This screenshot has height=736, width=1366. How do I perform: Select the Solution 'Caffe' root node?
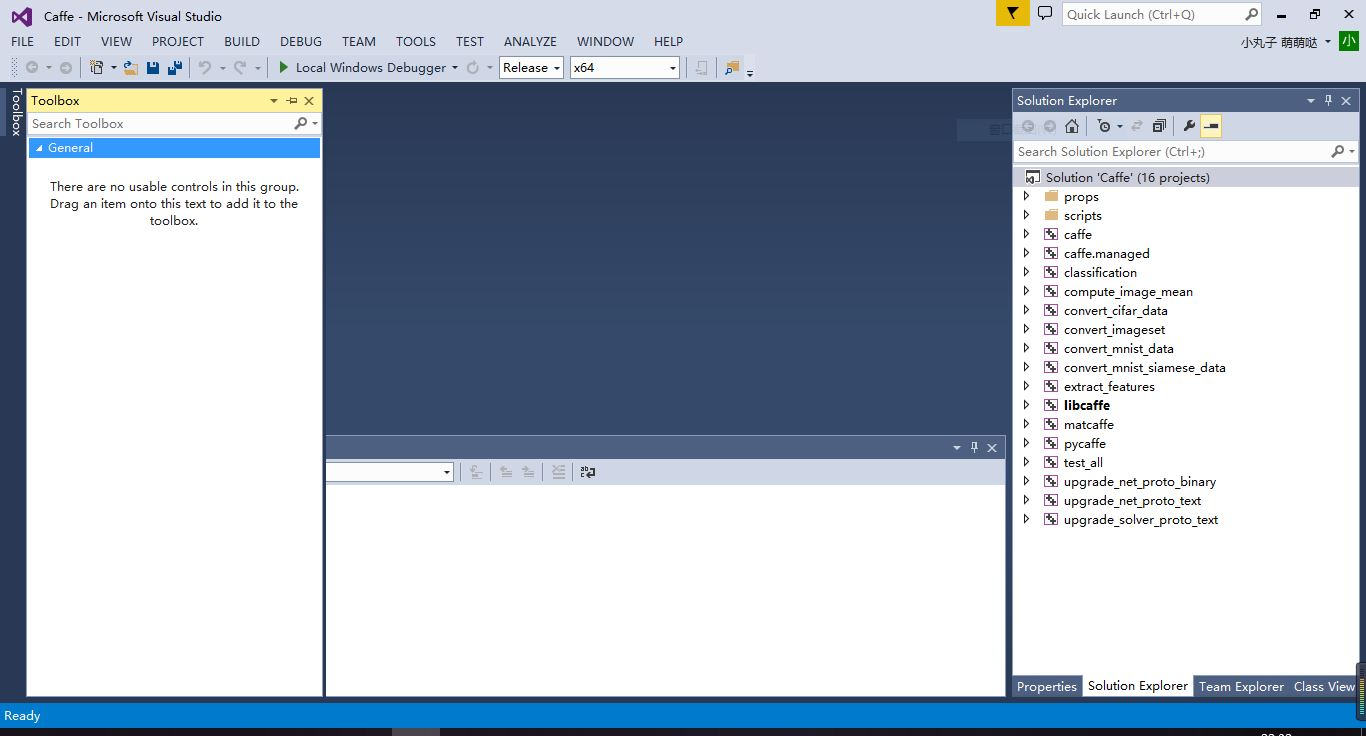[x=1127, y=177]
